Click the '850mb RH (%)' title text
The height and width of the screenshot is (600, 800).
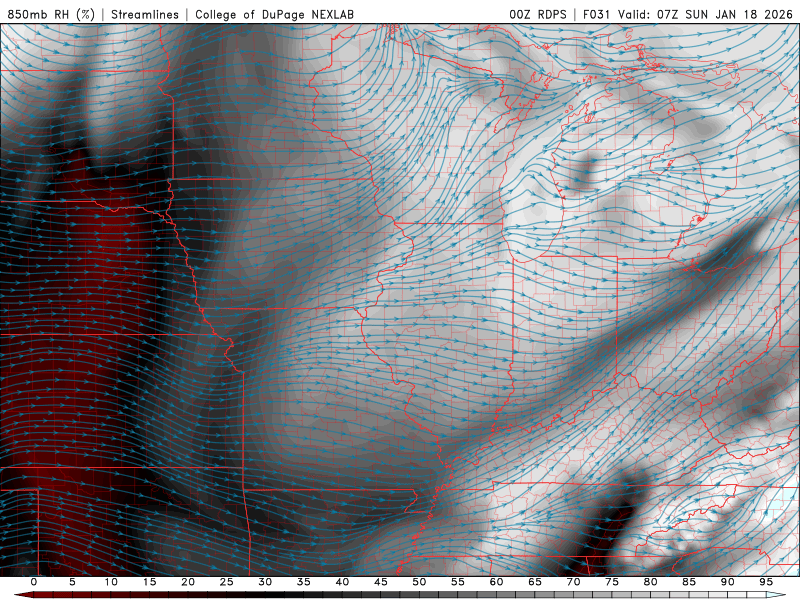pos(51,14)
